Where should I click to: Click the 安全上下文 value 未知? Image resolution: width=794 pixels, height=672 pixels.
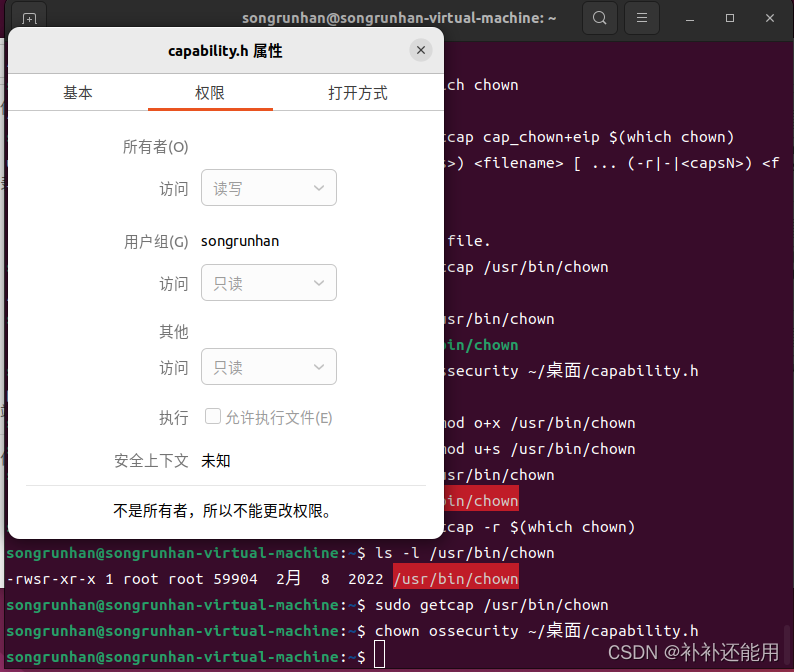pos(216,461)
